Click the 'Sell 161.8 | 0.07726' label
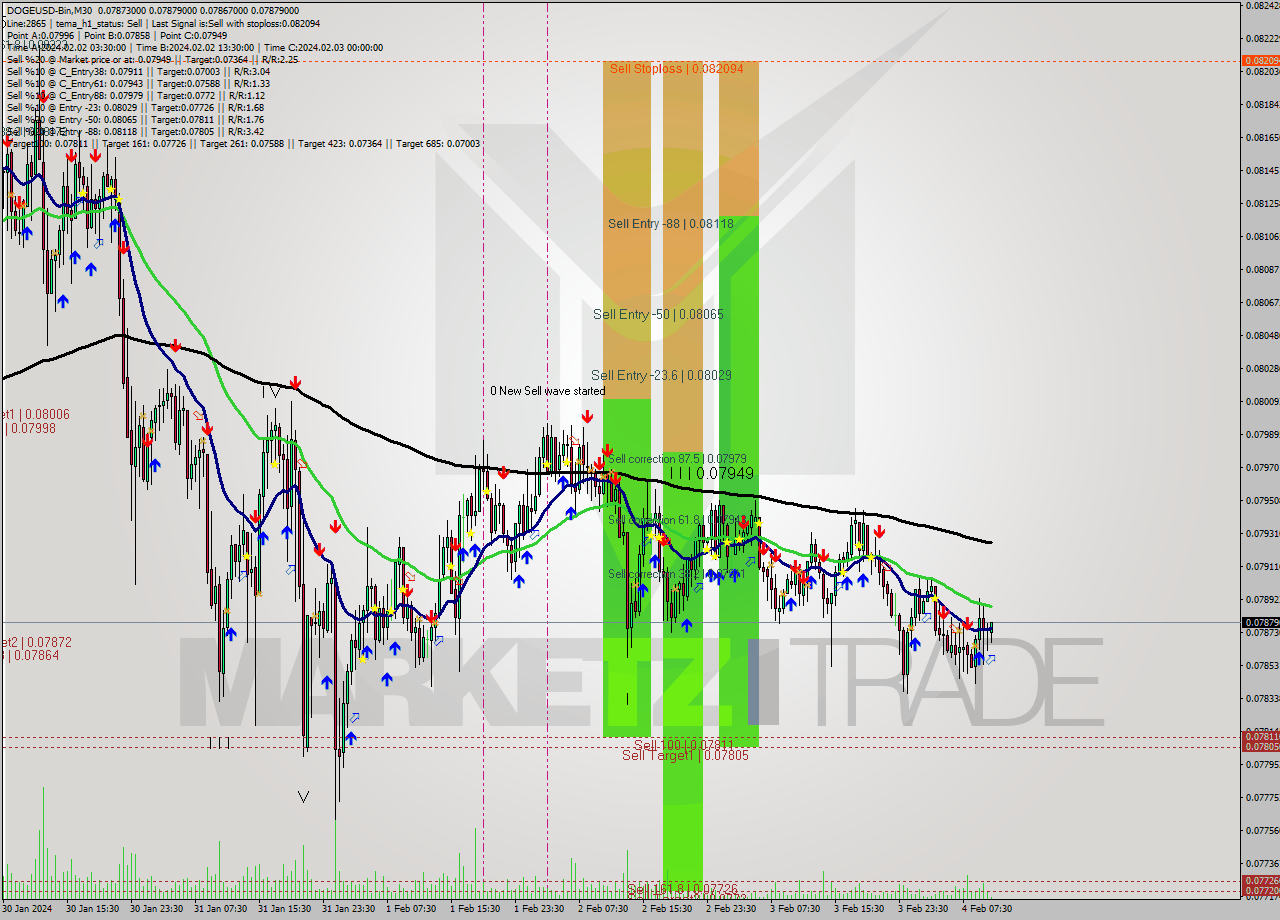The width and height of the screenshot is (1280, 920). pos(683,888)
